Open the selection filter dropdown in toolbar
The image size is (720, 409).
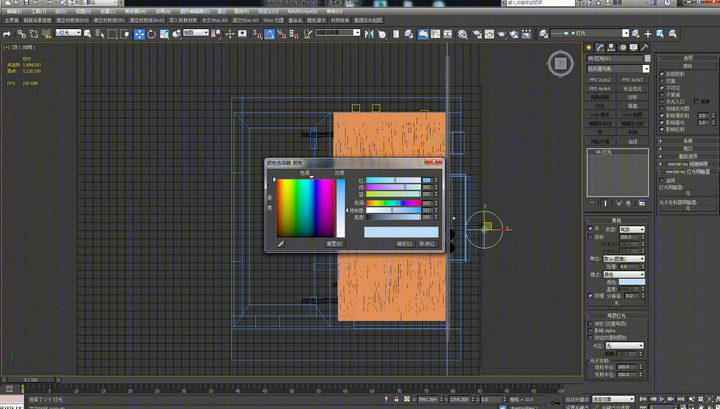68,33
